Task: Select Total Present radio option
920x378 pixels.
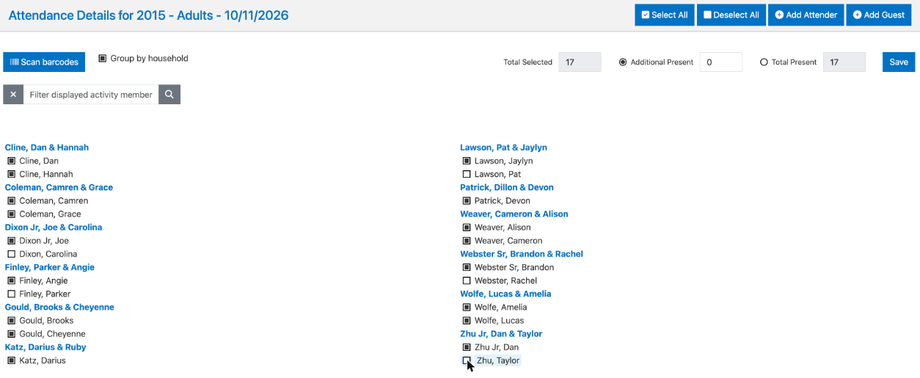Action: [x=764, y=62]
